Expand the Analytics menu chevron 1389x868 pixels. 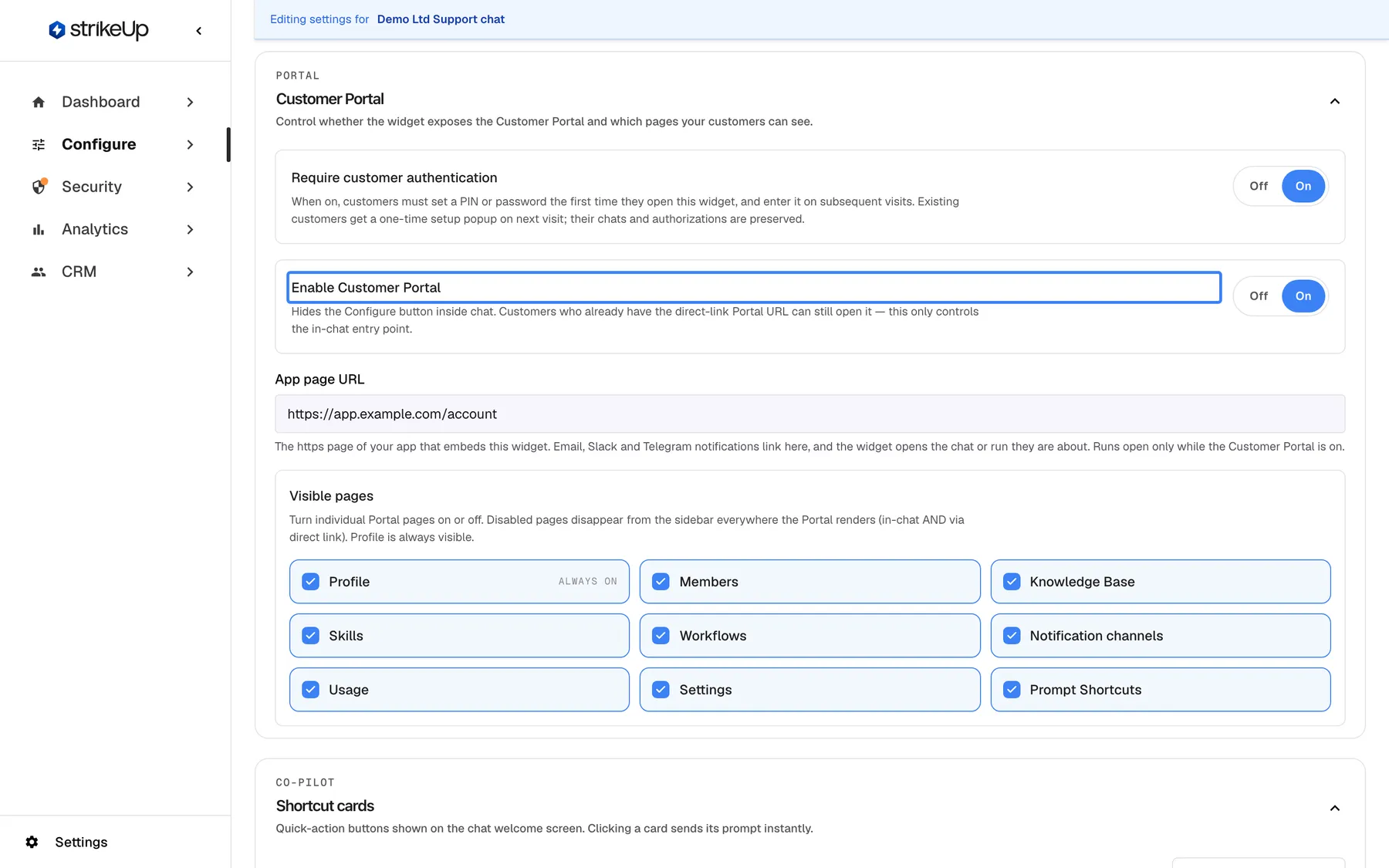coord(190,229)
